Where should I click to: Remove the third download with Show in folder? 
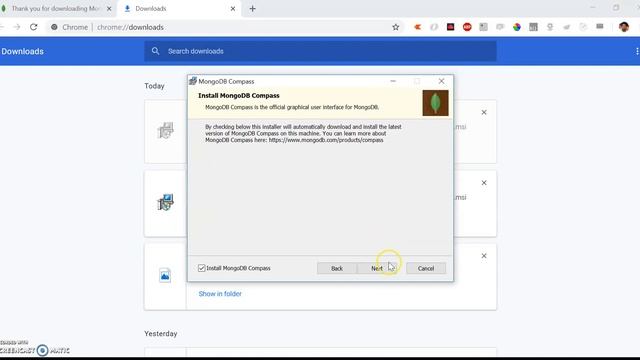(484, 256)
